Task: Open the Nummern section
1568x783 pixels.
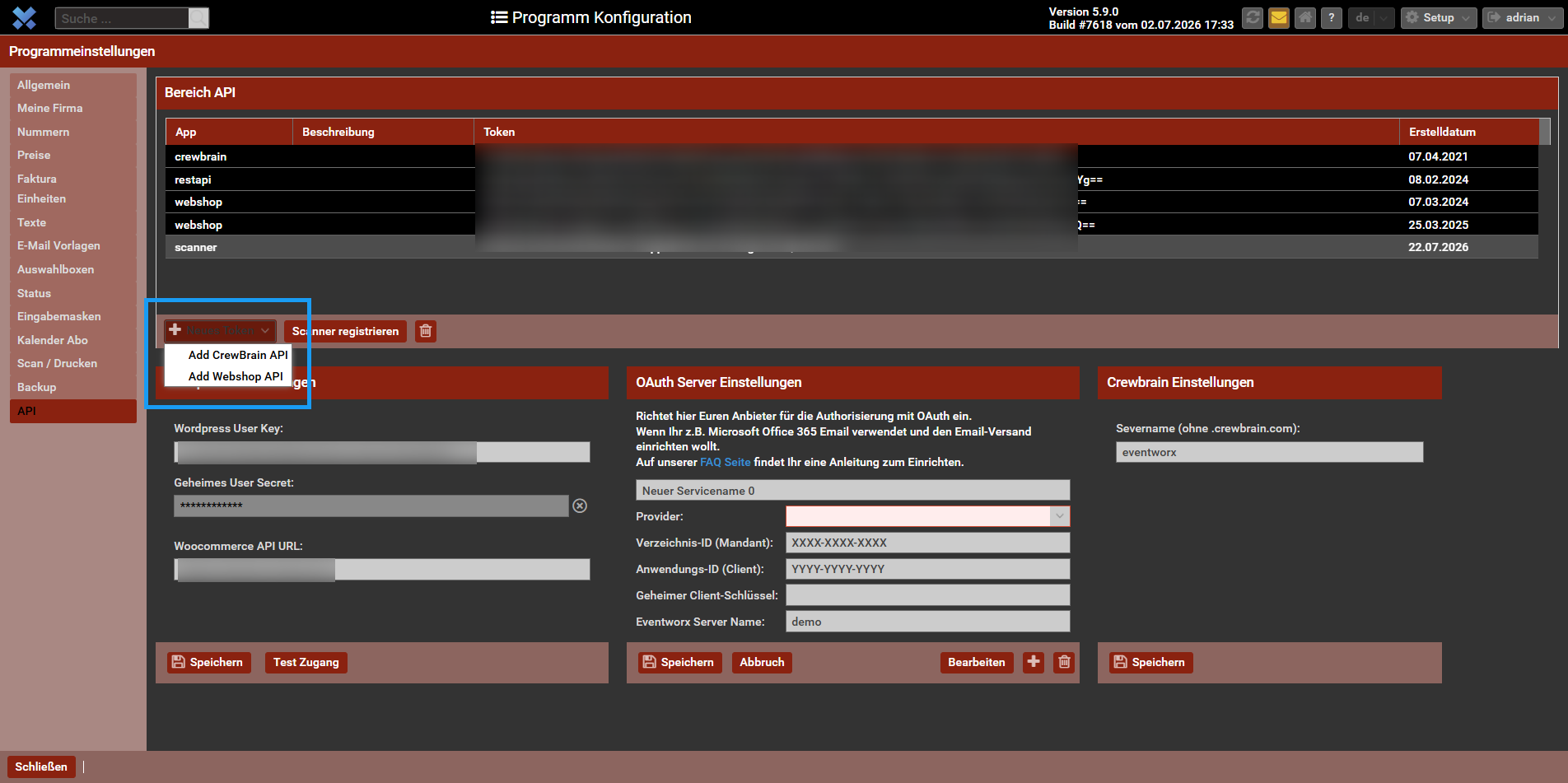Action: tap(73, 132)
